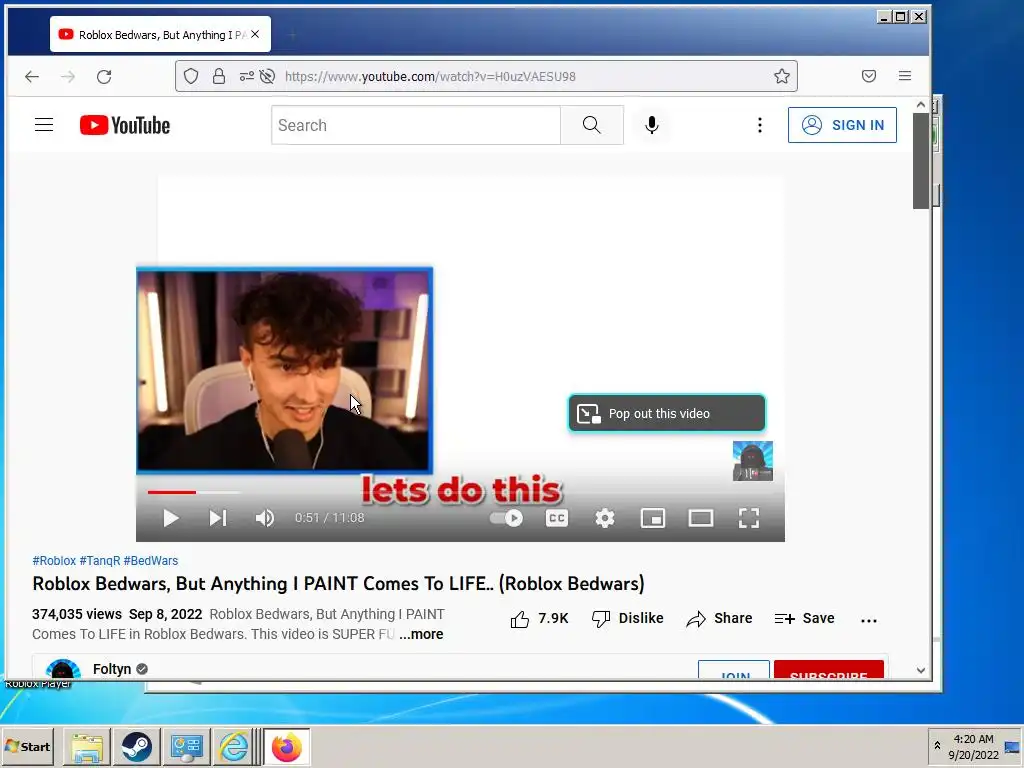
Task: Open the Foltyn channel avatar
Action: 63,669
